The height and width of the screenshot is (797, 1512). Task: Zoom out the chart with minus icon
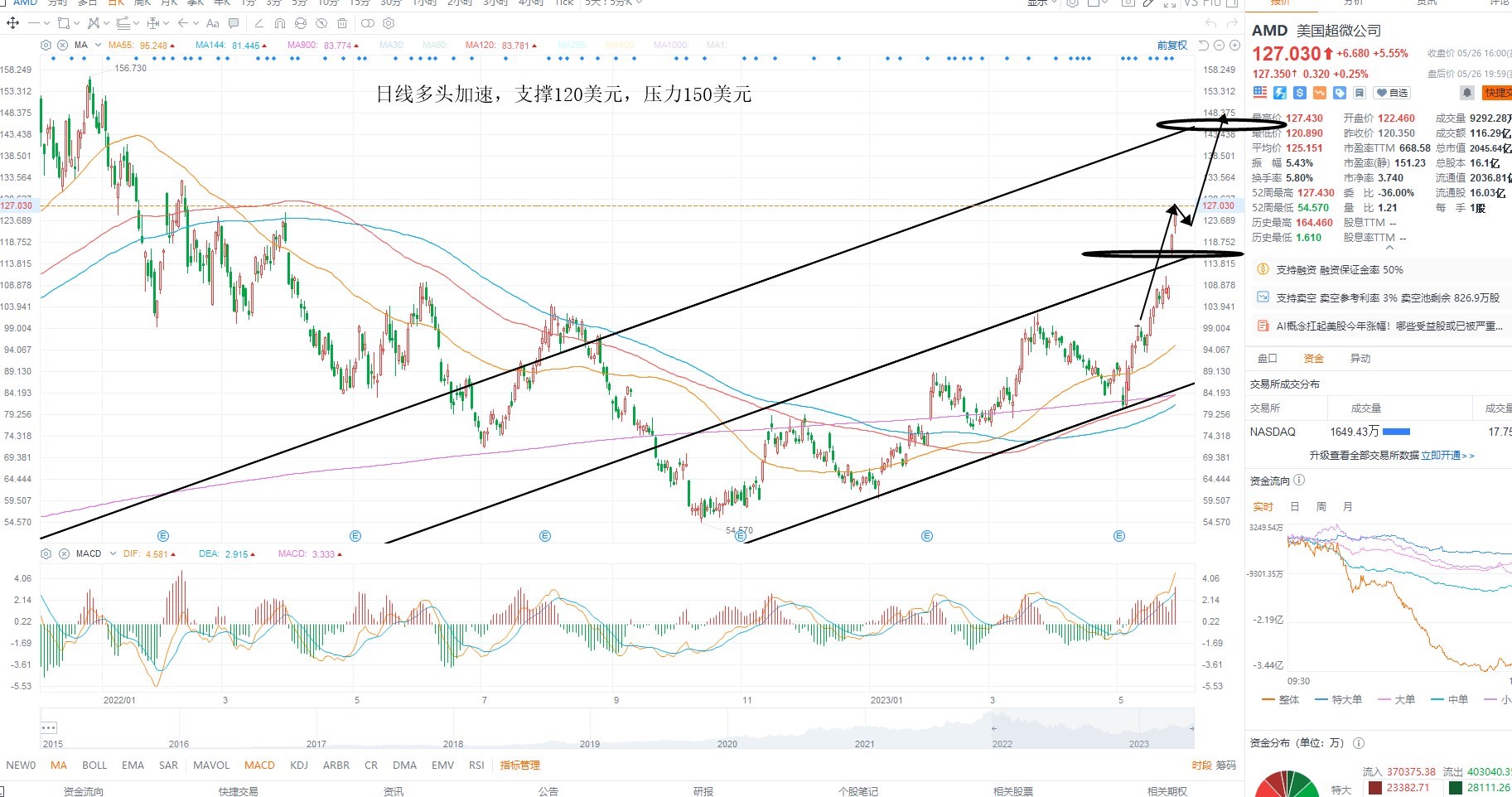click(x=1219, y=46)
